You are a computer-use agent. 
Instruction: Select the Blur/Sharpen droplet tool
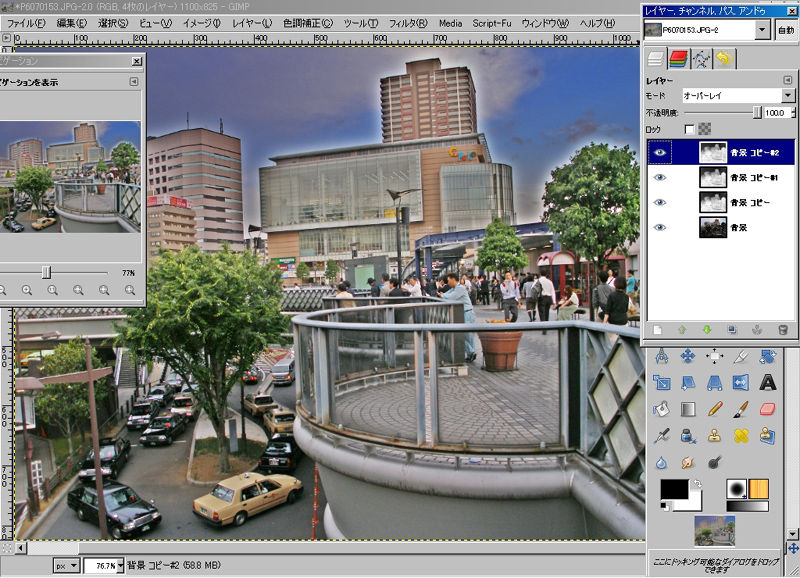pos(662,463)
